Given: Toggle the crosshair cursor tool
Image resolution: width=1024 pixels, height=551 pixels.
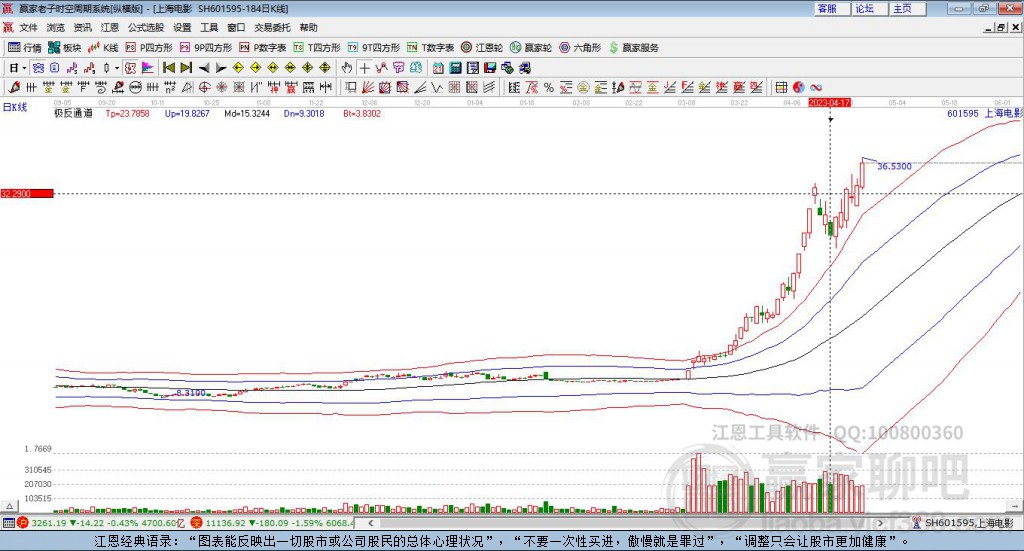Looking at the screenshot, I should (x=364, y=68).
